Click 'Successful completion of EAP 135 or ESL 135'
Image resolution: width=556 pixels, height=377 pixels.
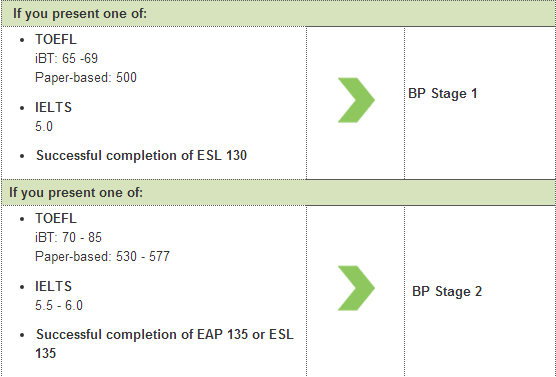165,344
